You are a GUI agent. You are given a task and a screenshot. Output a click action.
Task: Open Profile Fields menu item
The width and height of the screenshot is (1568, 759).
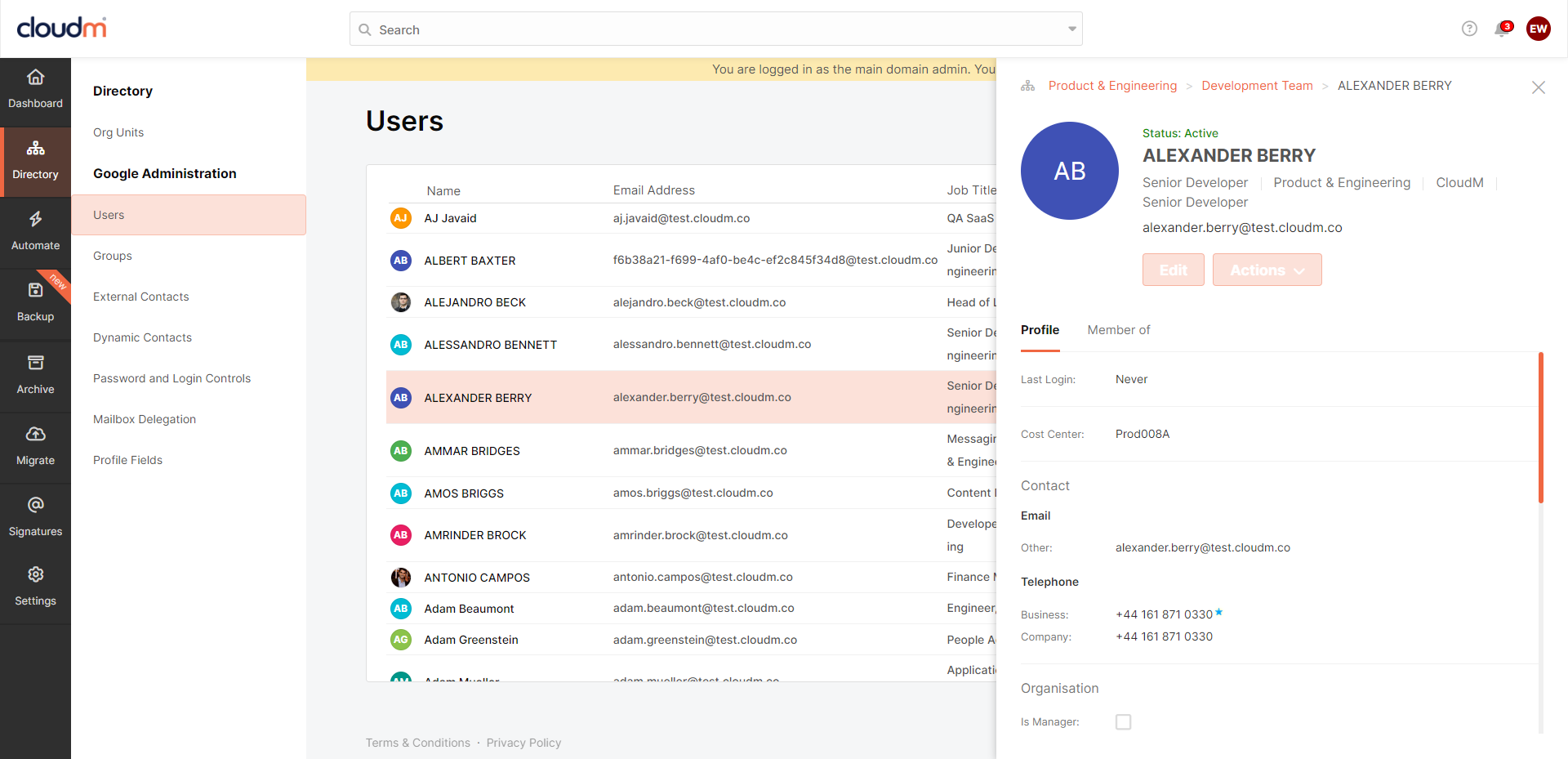tap(127, 460)
